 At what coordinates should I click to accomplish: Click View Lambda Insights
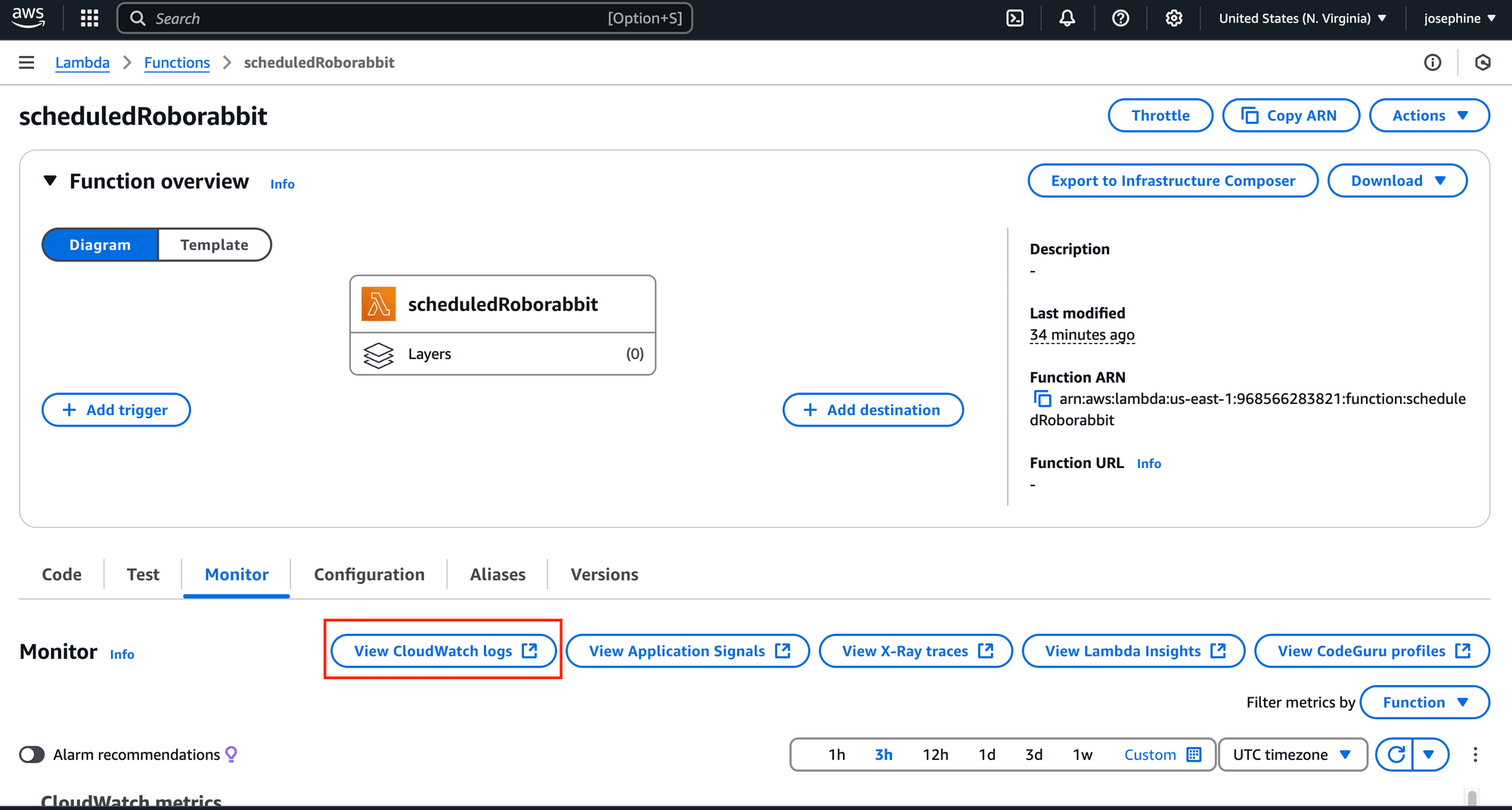click(1133, 650)
